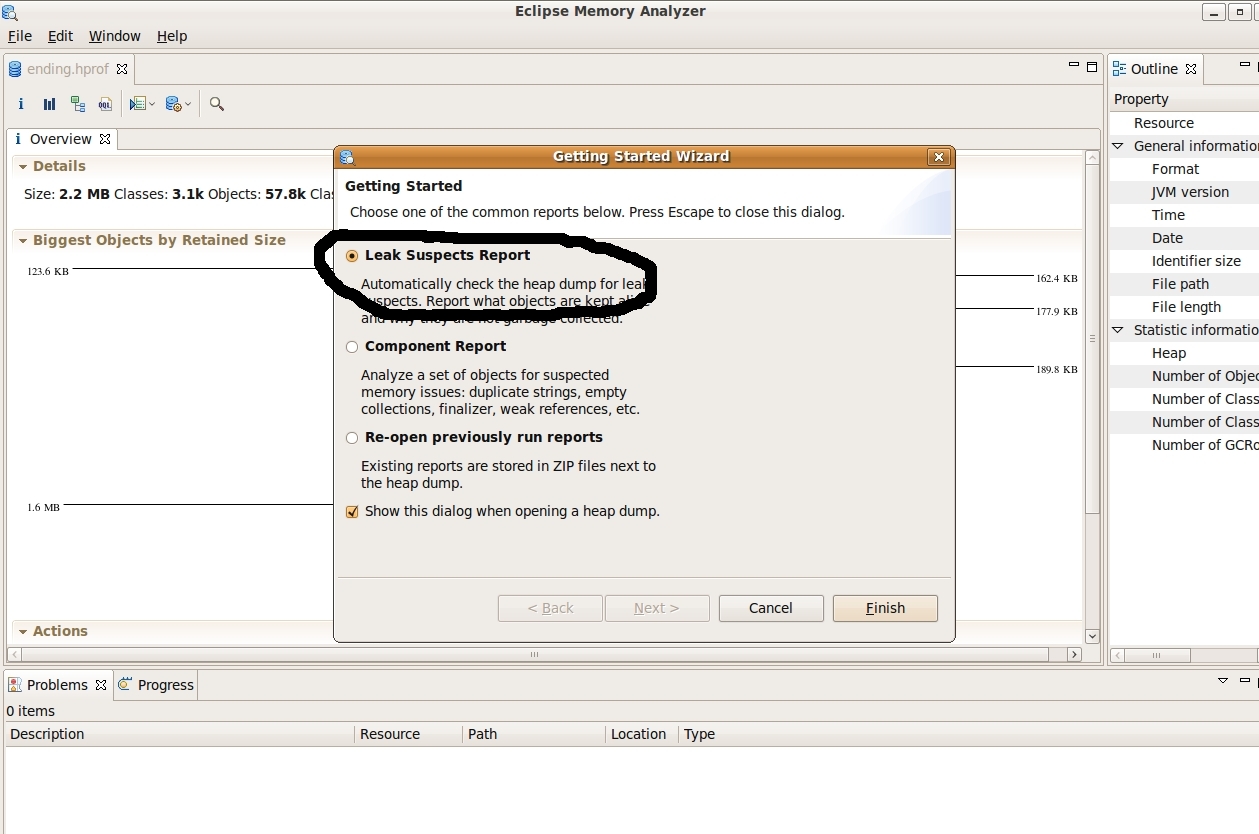Click the Location column header
This screenshot has width=1259, height=834.
coord(642,734)
